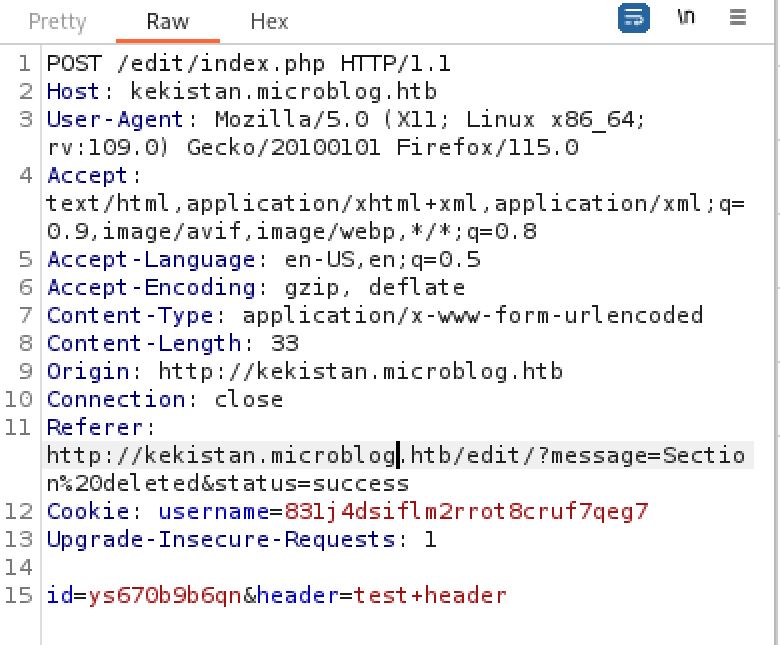Select the Raw tab
The height and width of the screenshot is (645, 780).
click(167, 21)
